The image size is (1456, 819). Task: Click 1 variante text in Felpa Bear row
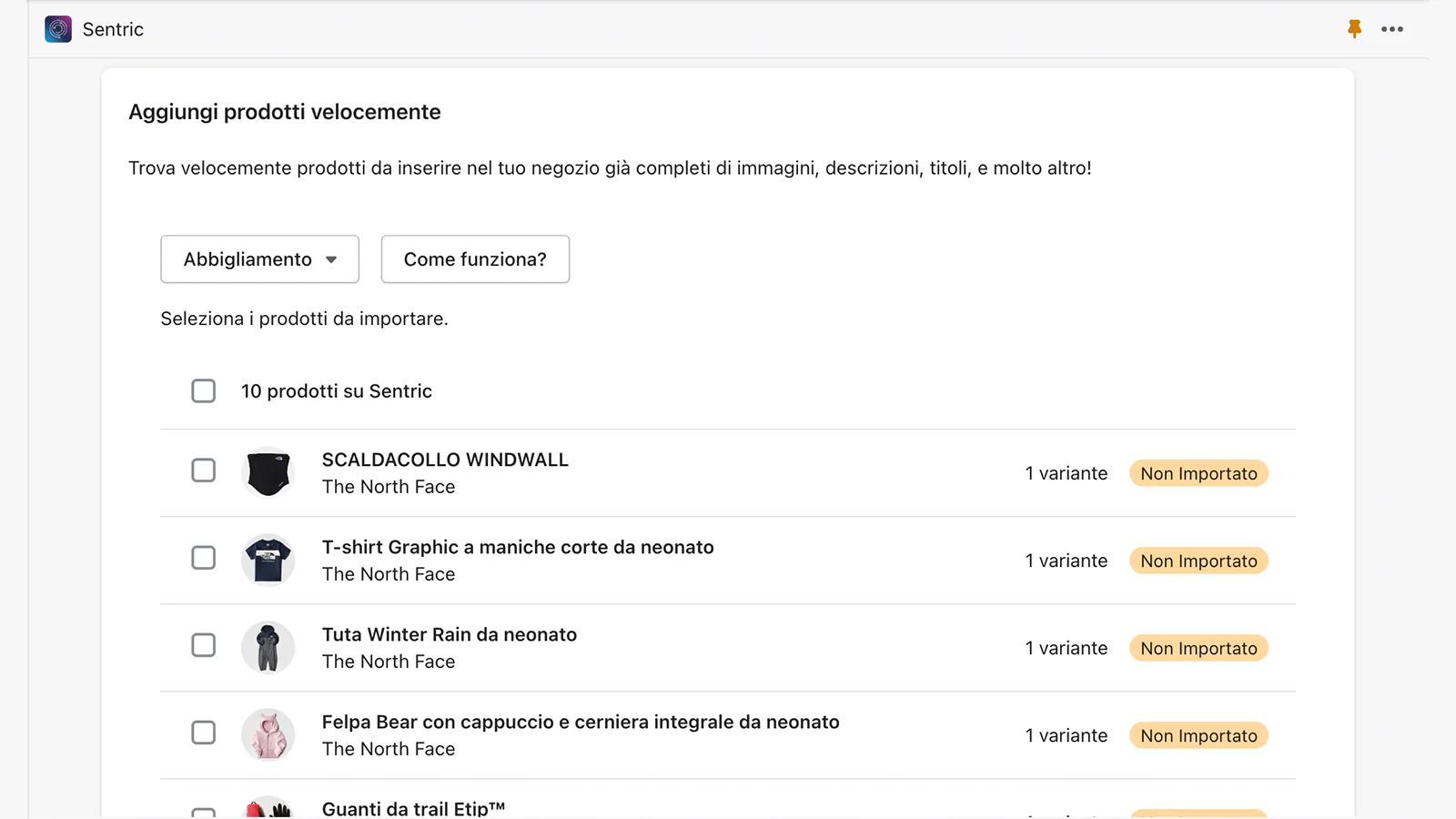(x=1067, y=735)
